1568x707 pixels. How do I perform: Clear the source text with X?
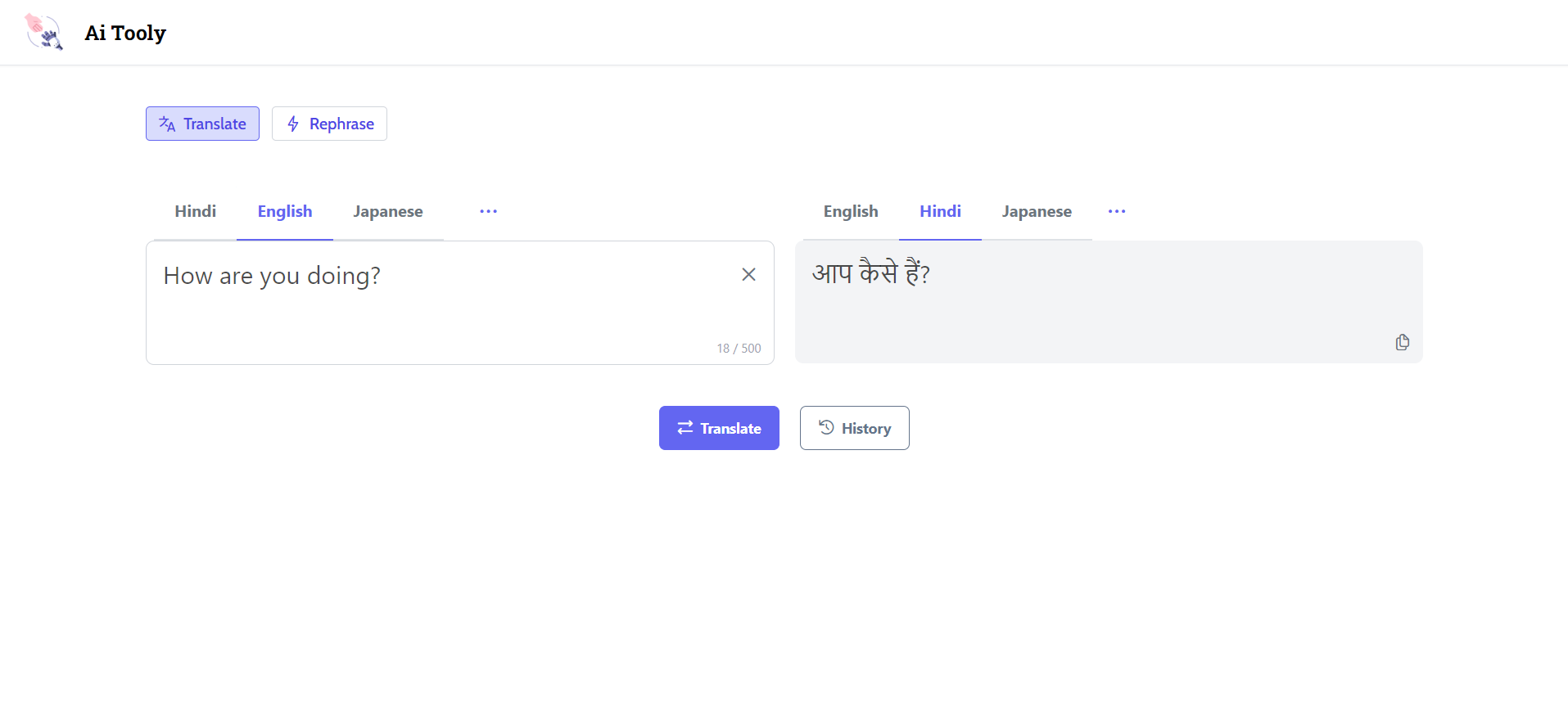(x=748, y=274)
